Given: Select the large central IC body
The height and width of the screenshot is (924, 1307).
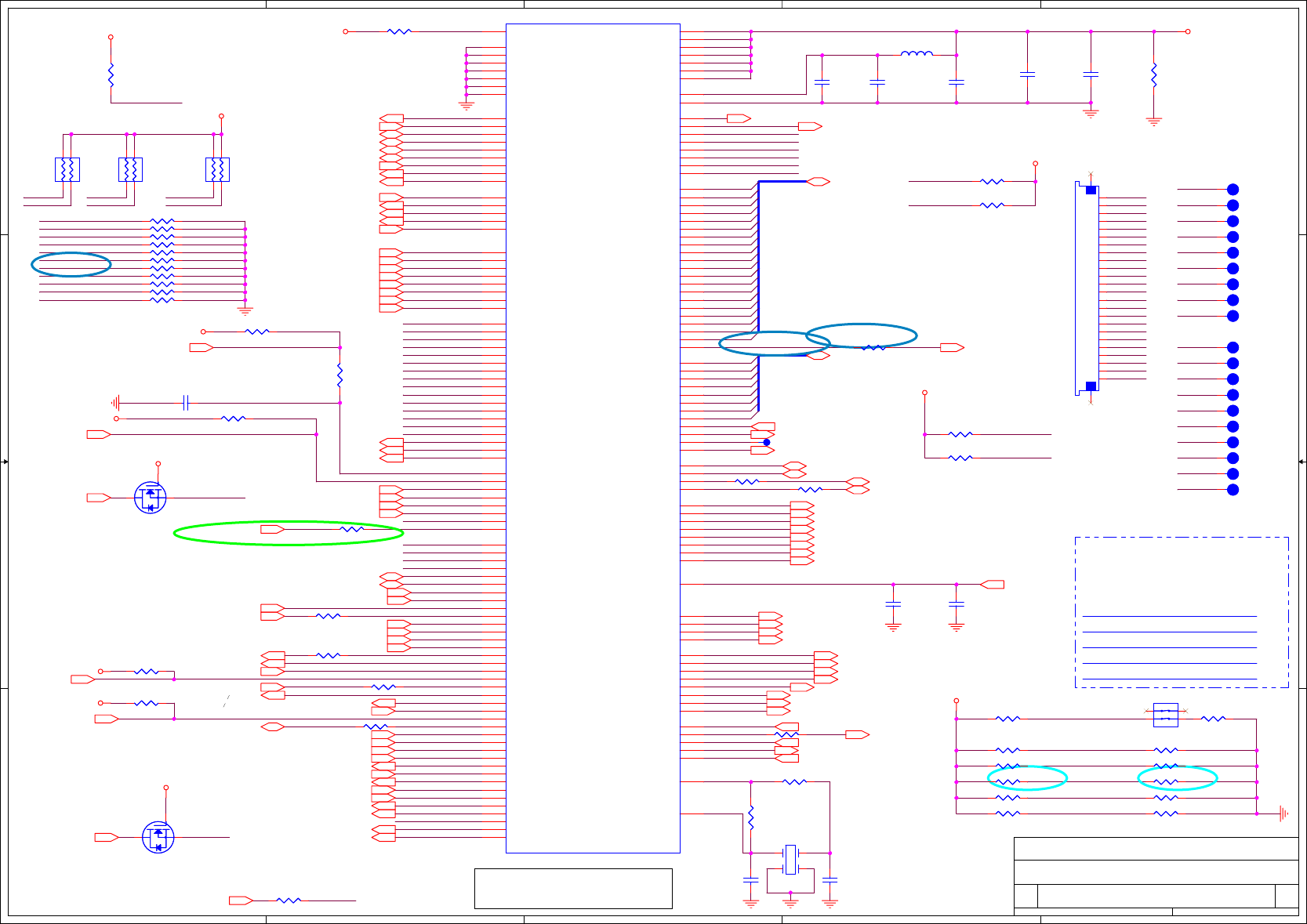Looking at the screenshot, I should (x=593, y=438).
